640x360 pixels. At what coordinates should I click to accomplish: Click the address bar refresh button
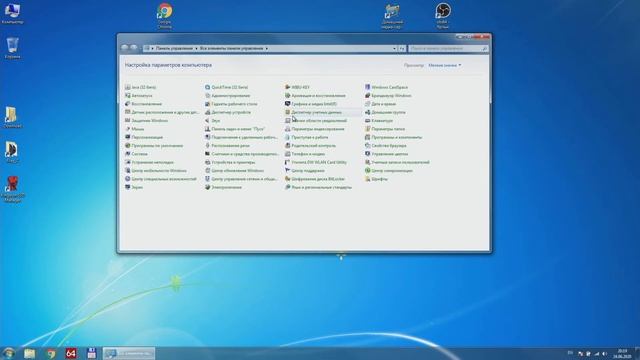point(402,49)
